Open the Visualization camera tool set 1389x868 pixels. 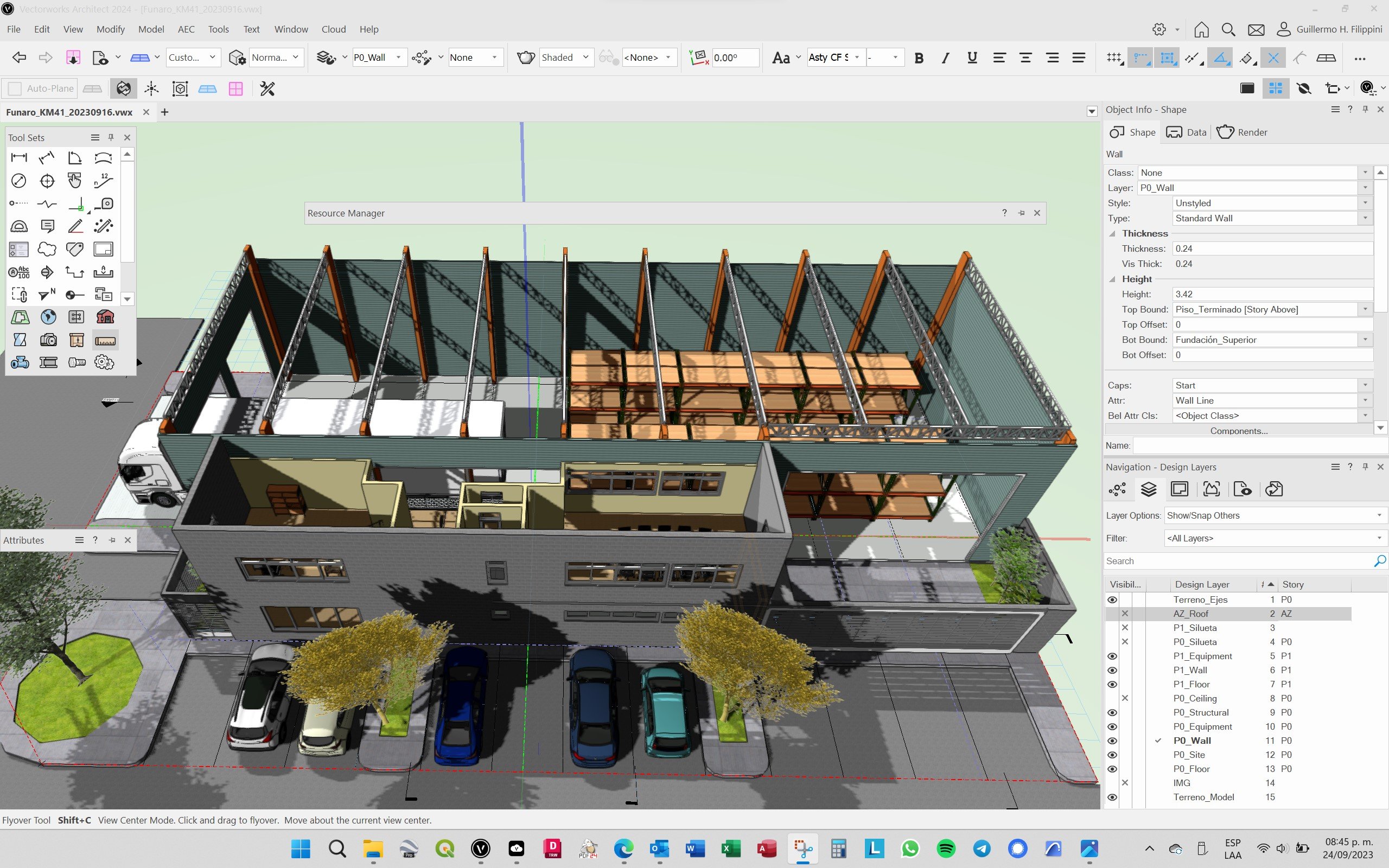[x=48, y=341]
